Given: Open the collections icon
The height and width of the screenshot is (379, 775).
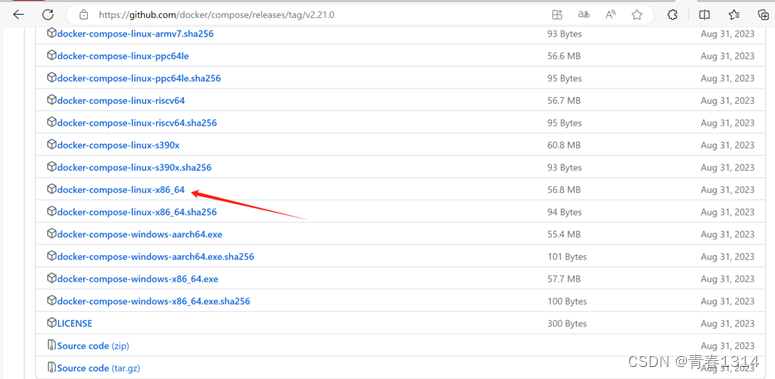Looking at the screenshot, I should tap(764, 15).
